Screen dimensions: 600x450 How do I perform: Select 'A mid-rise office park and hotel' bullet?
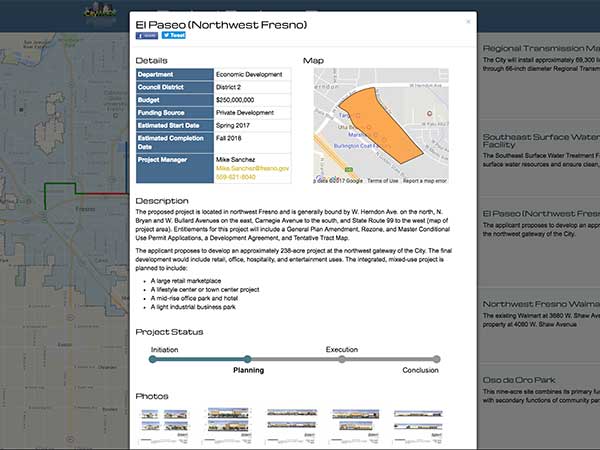click(x=194, y=298)
